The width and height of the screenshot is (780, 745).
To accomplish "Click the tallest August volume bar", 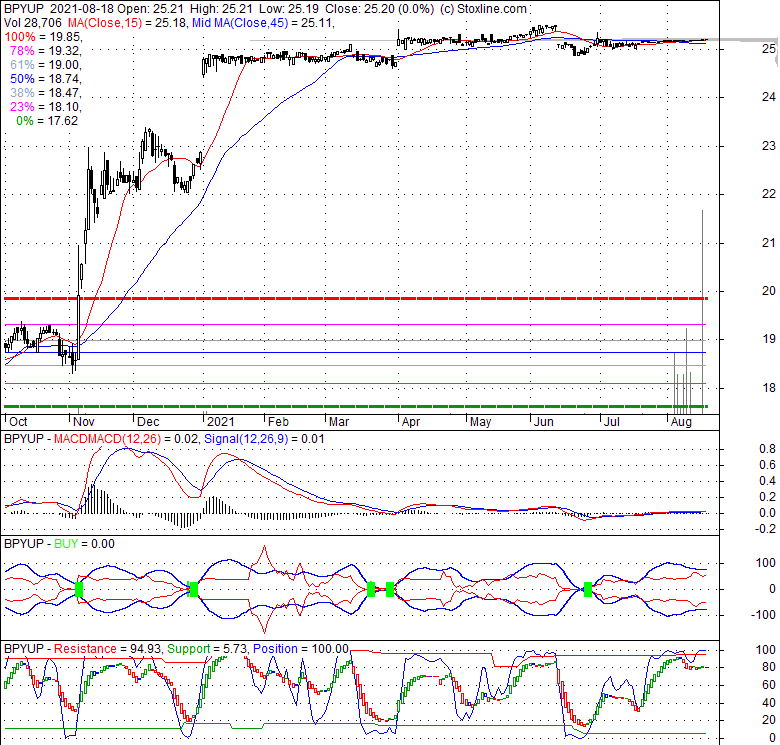I will (702, 312).
